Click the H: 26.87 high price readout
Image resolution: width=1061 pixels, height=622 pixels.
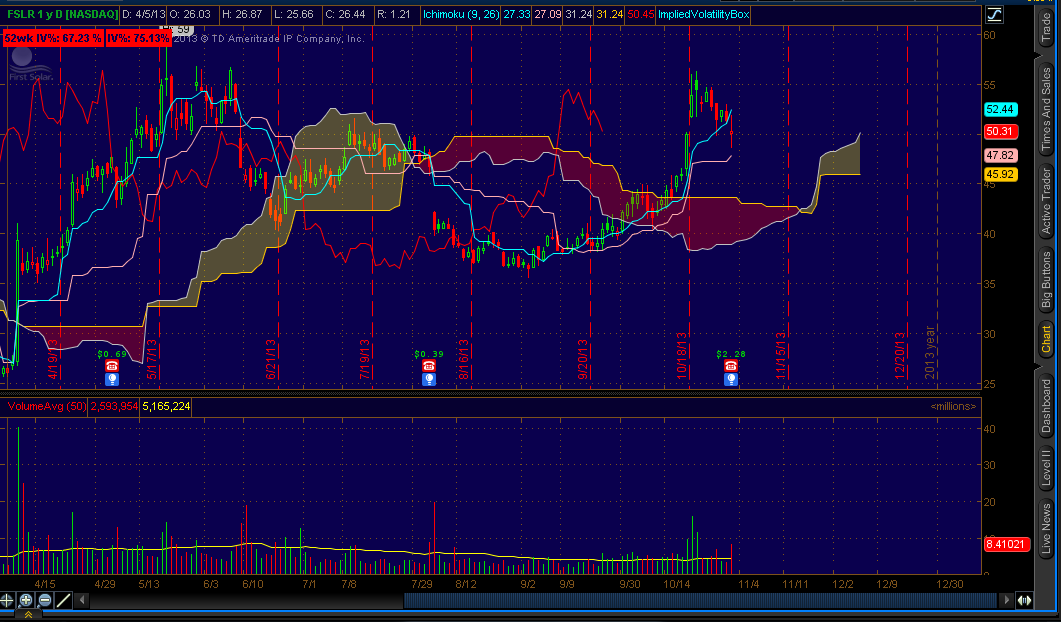(243, 14)
